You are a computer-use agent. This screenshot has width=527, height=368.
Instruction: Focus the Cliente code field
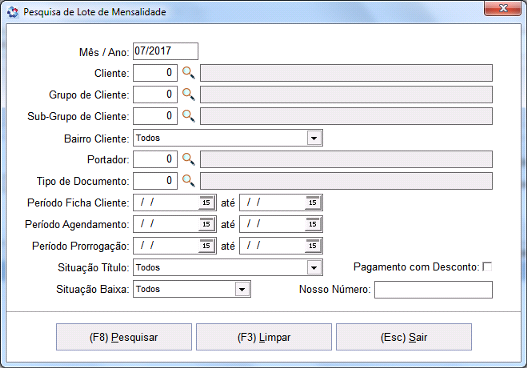(155, 73)
